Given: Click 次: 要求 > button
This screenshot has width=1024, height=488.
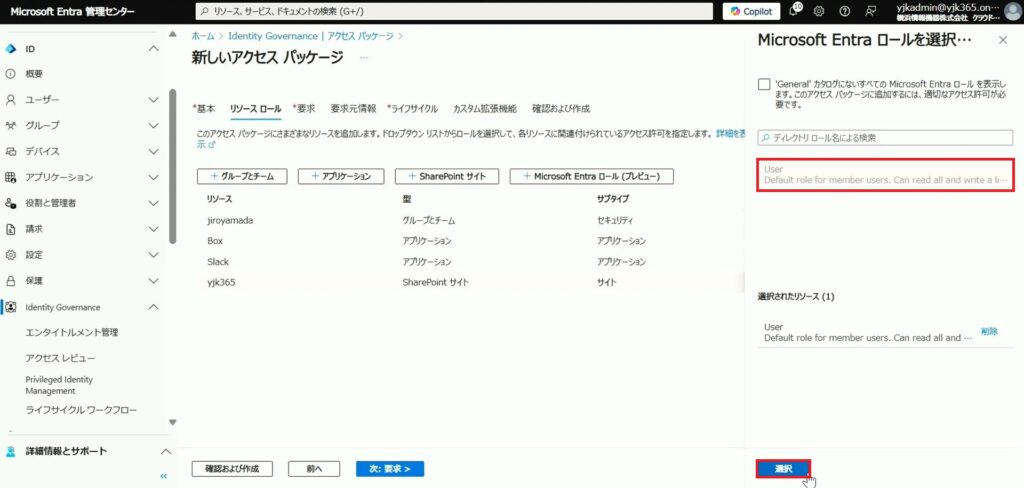Looking at the screenshot, I should (390, 469).
